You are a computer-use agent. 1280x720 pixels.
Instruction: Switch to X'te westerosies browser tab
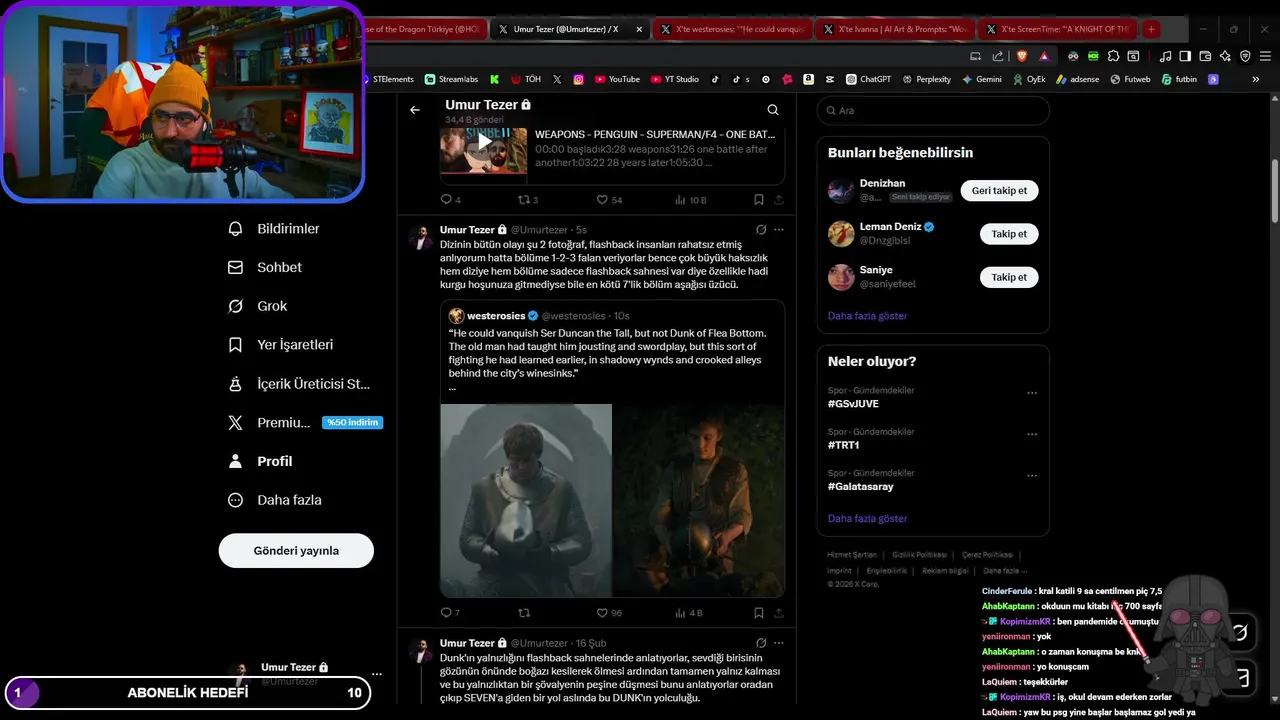731,29
